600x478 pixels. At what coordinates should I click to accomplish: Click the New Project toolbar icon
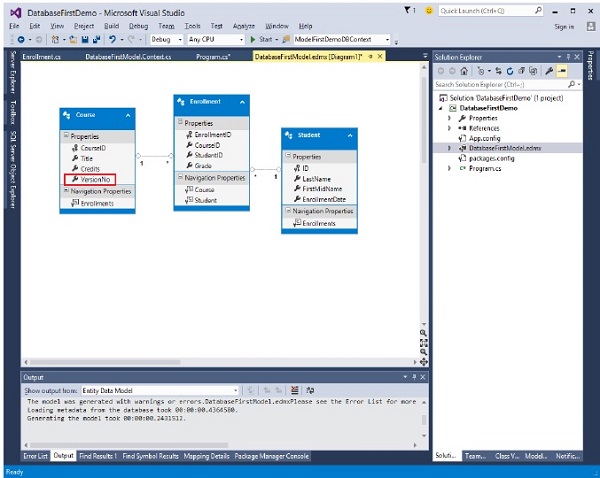point(55,39)
